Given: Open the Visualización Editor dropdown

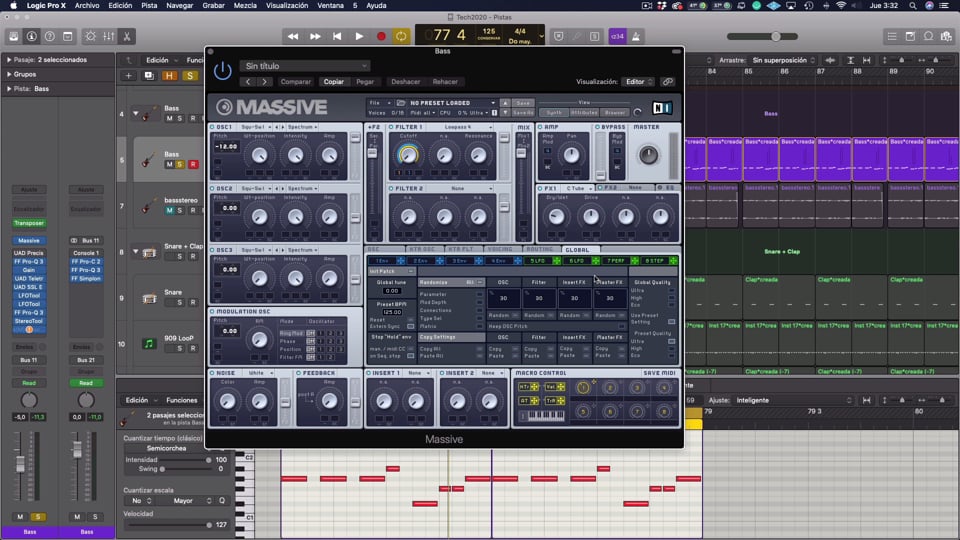Looking at the screenshot, I should 638,81.
